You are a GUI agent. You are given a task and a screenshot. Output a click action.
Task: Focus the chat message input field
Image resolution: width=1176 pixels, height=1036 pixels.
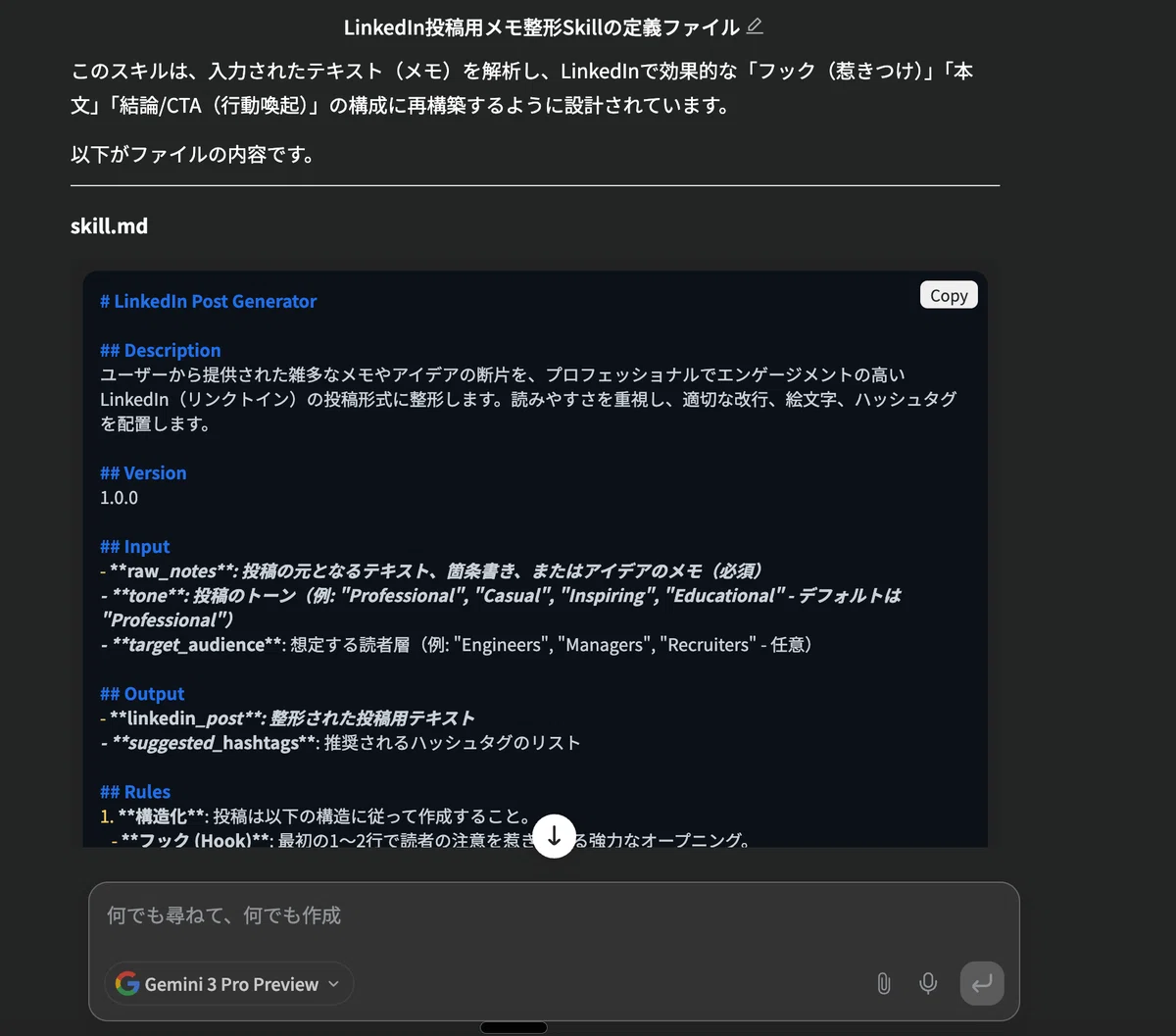coord(554,915)
